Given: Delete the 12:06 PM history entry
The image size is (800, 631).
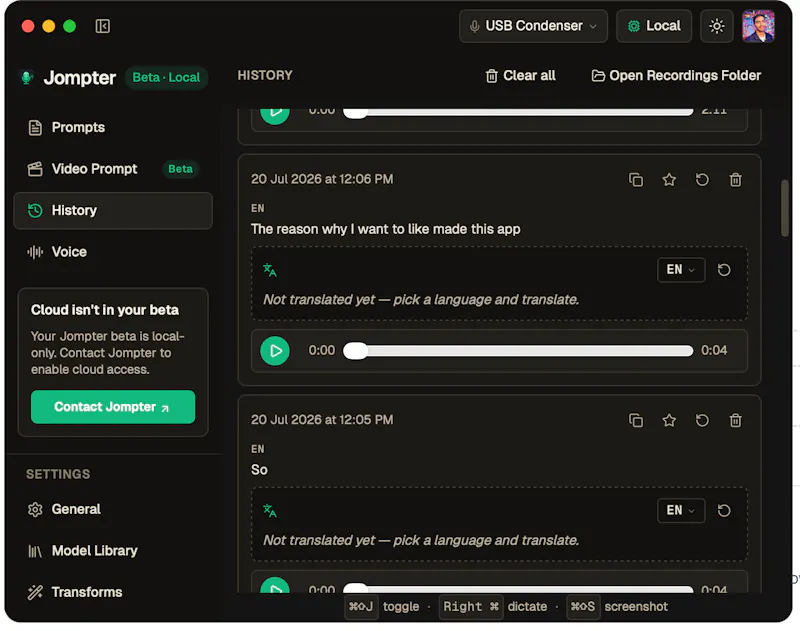Looking at the screenshot, I should tap(735, 180).
